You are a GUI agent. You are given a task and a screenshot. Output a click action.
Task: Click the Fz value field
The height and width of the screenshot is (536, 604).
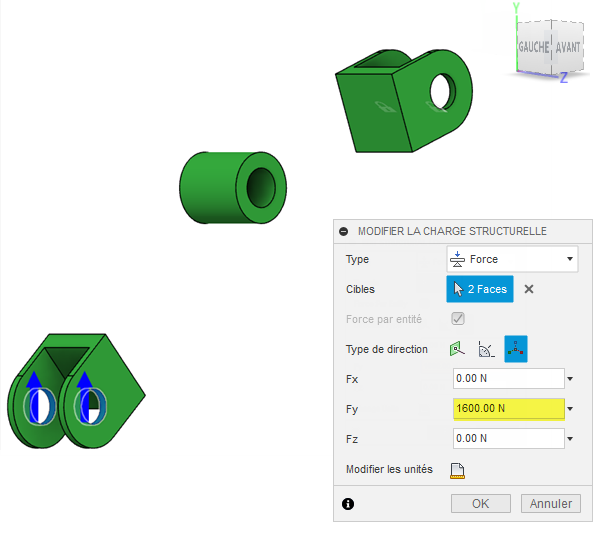pyautogui.click(x=508, y=439)
